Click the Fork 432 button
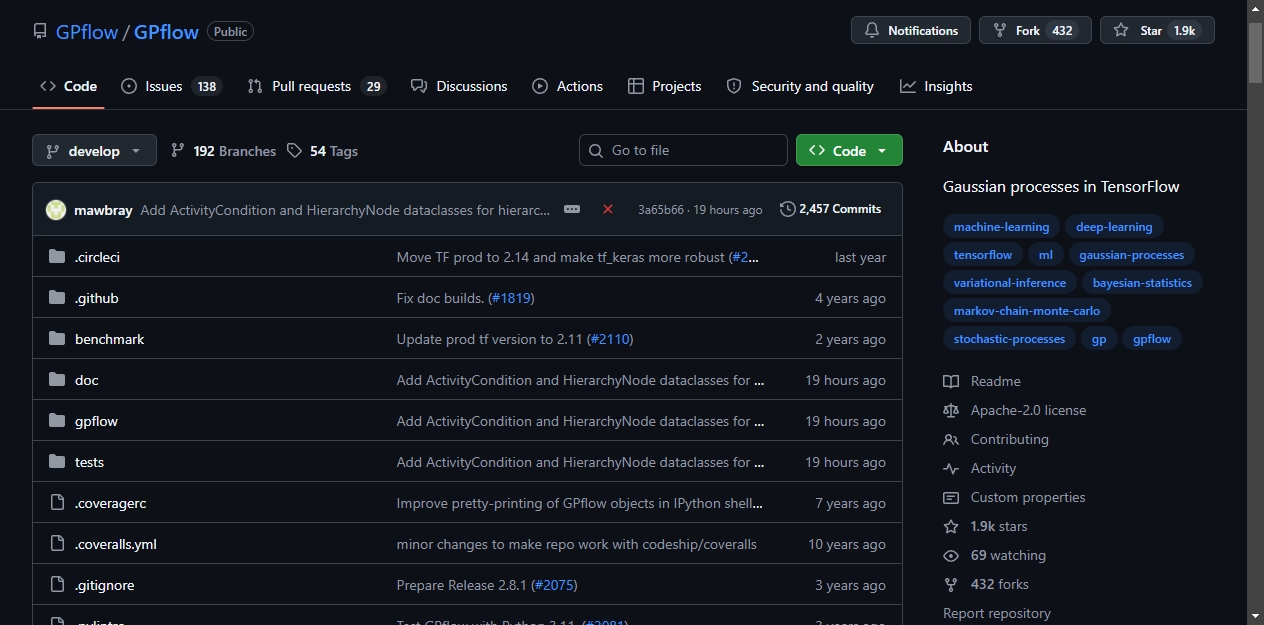The image size is (1264, 625). (x=1035, y=30)
